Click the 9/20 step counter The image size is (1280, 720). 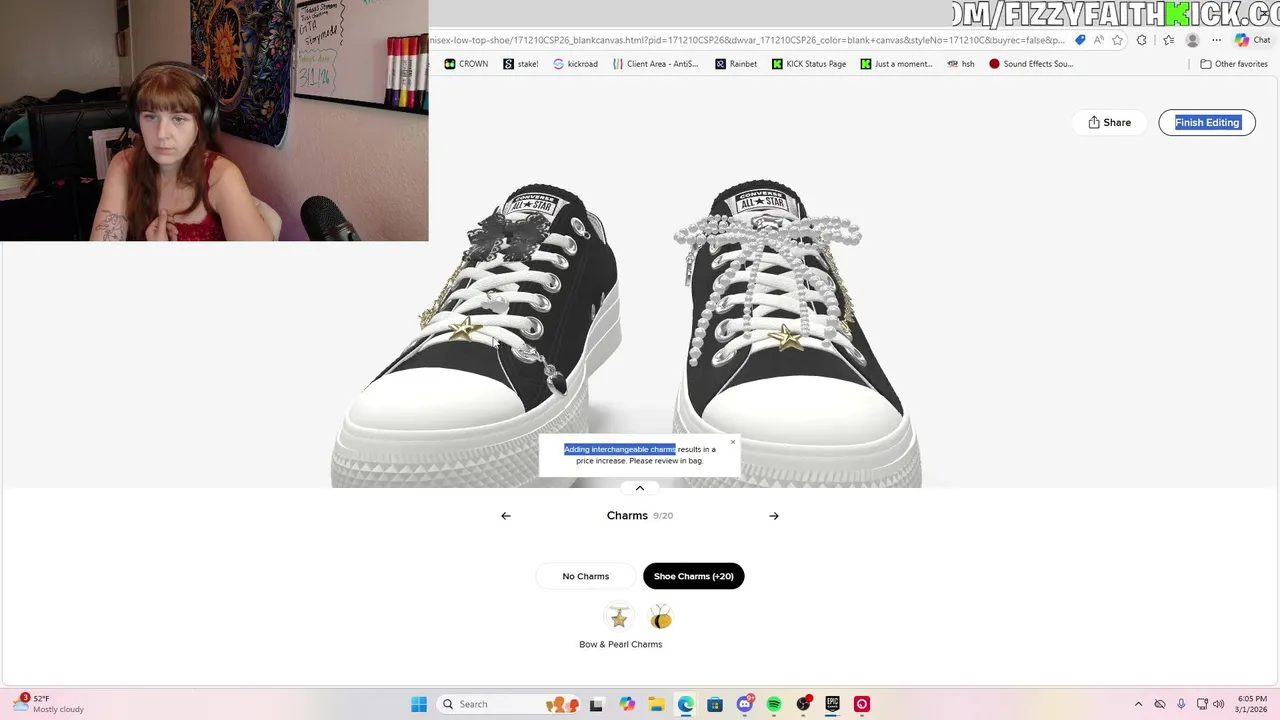[x=663, y=516]
